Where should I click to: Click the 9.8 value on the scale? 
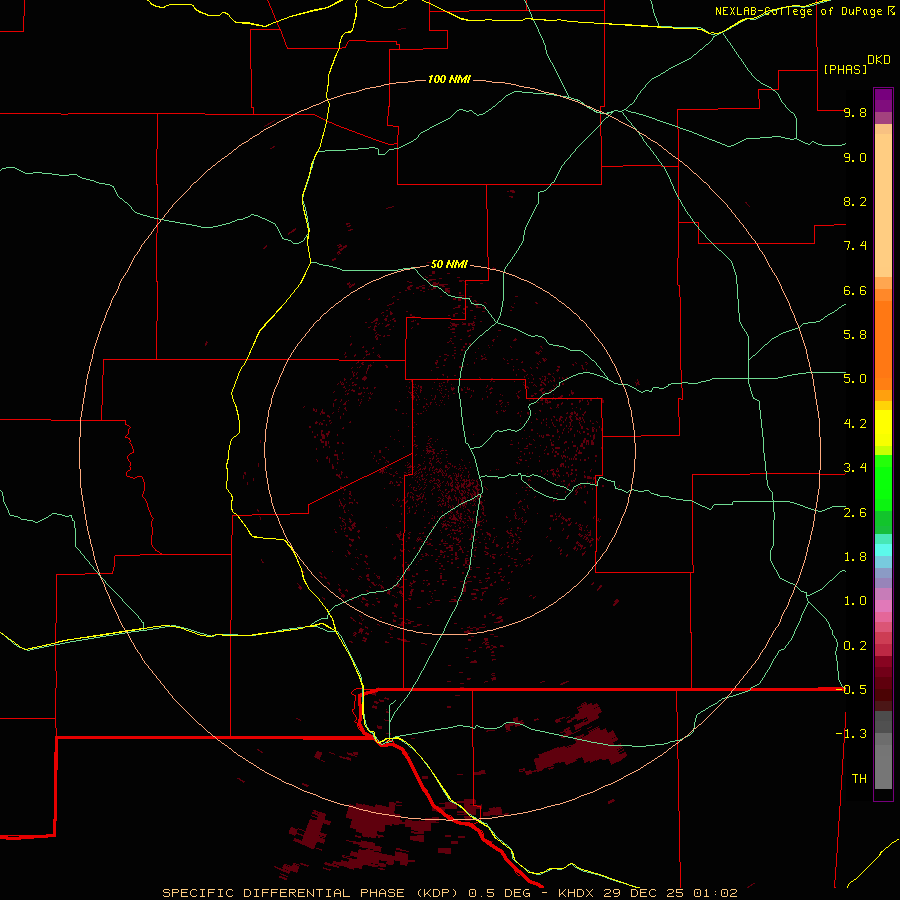(x=855, y=112)
